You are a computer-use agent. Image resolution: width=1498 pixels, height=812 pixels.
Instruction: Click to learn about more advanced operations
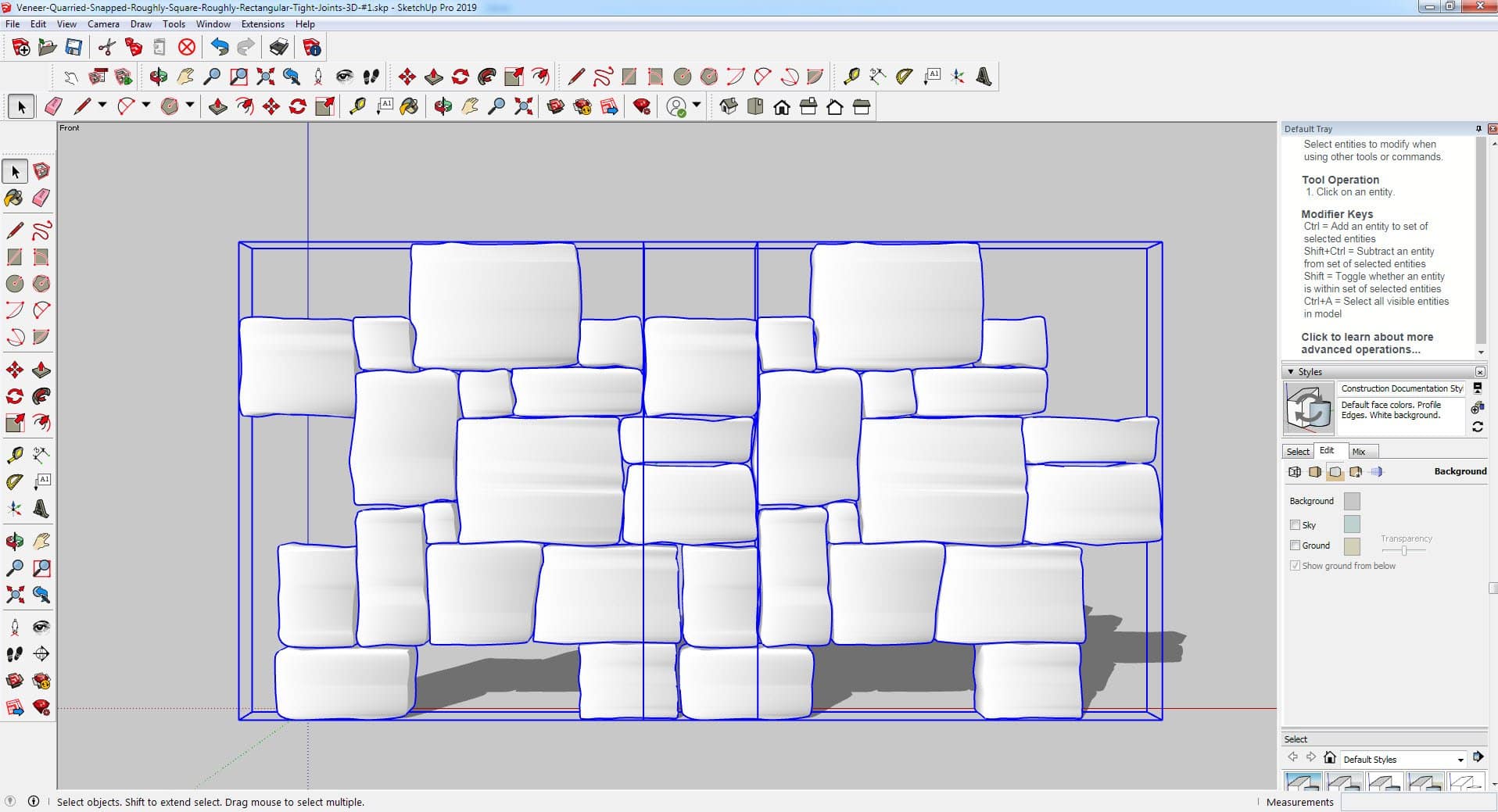[1367, 343]
